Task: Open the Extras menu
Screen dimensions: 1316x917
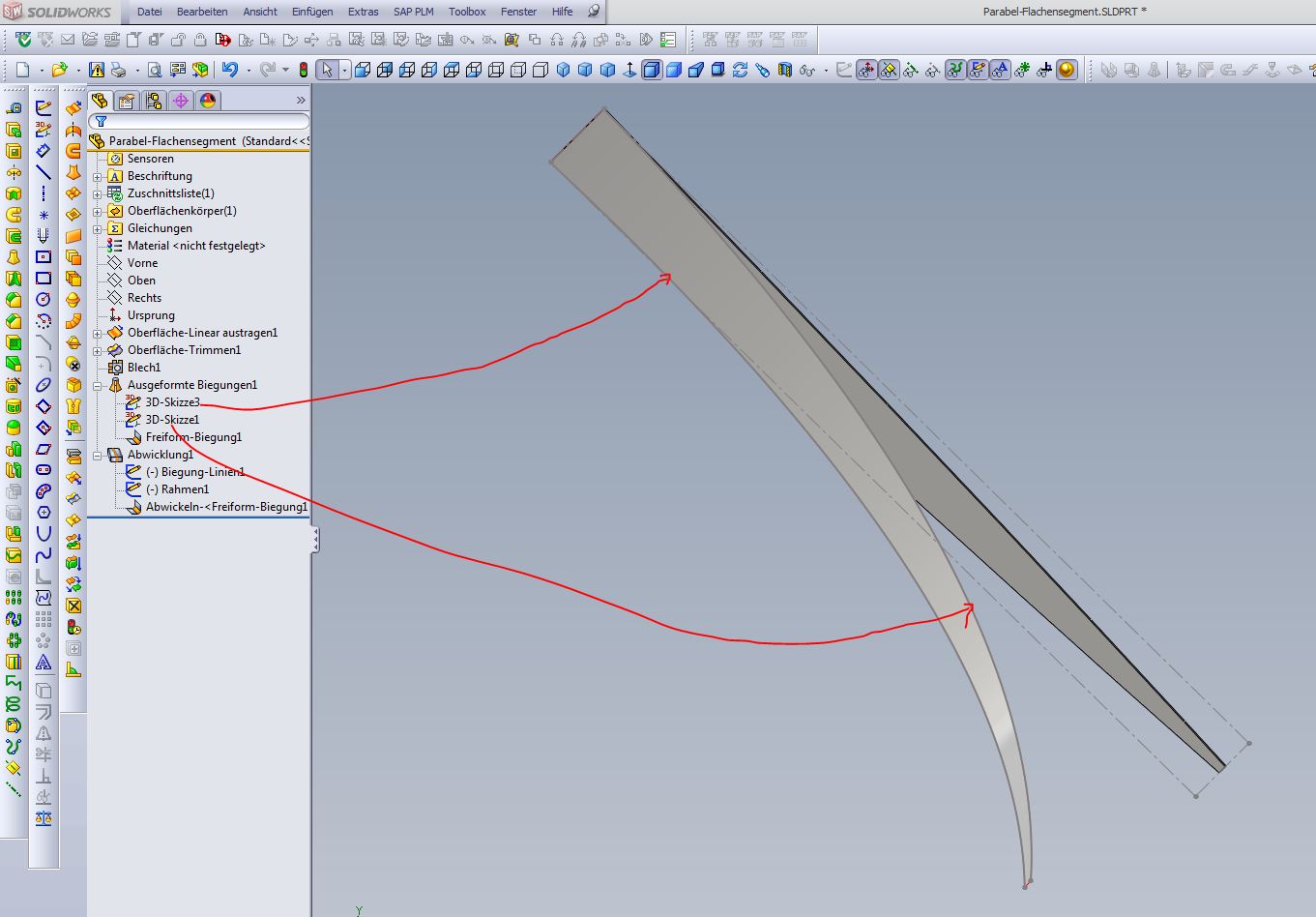Action: (x=363, y=12)
